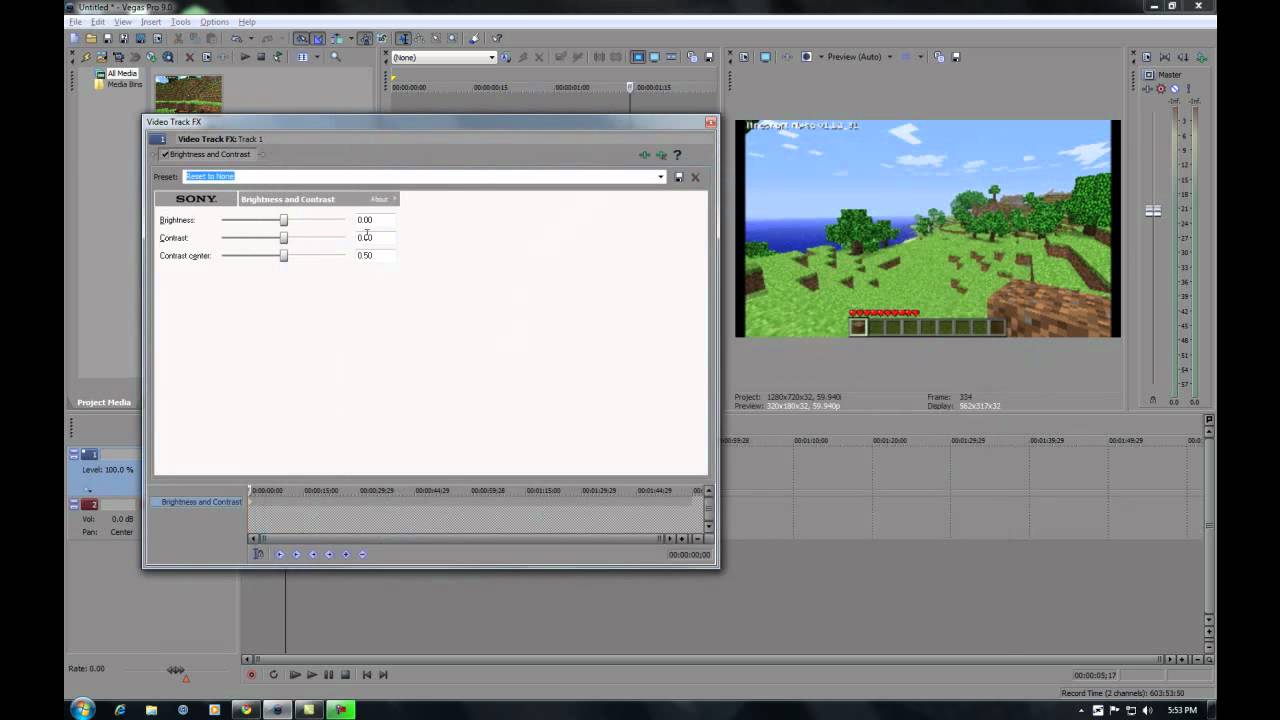Image resolution: width=1280 pixels, height=720 pixels.
Task: Open the File menu
Action: (75, 21)
